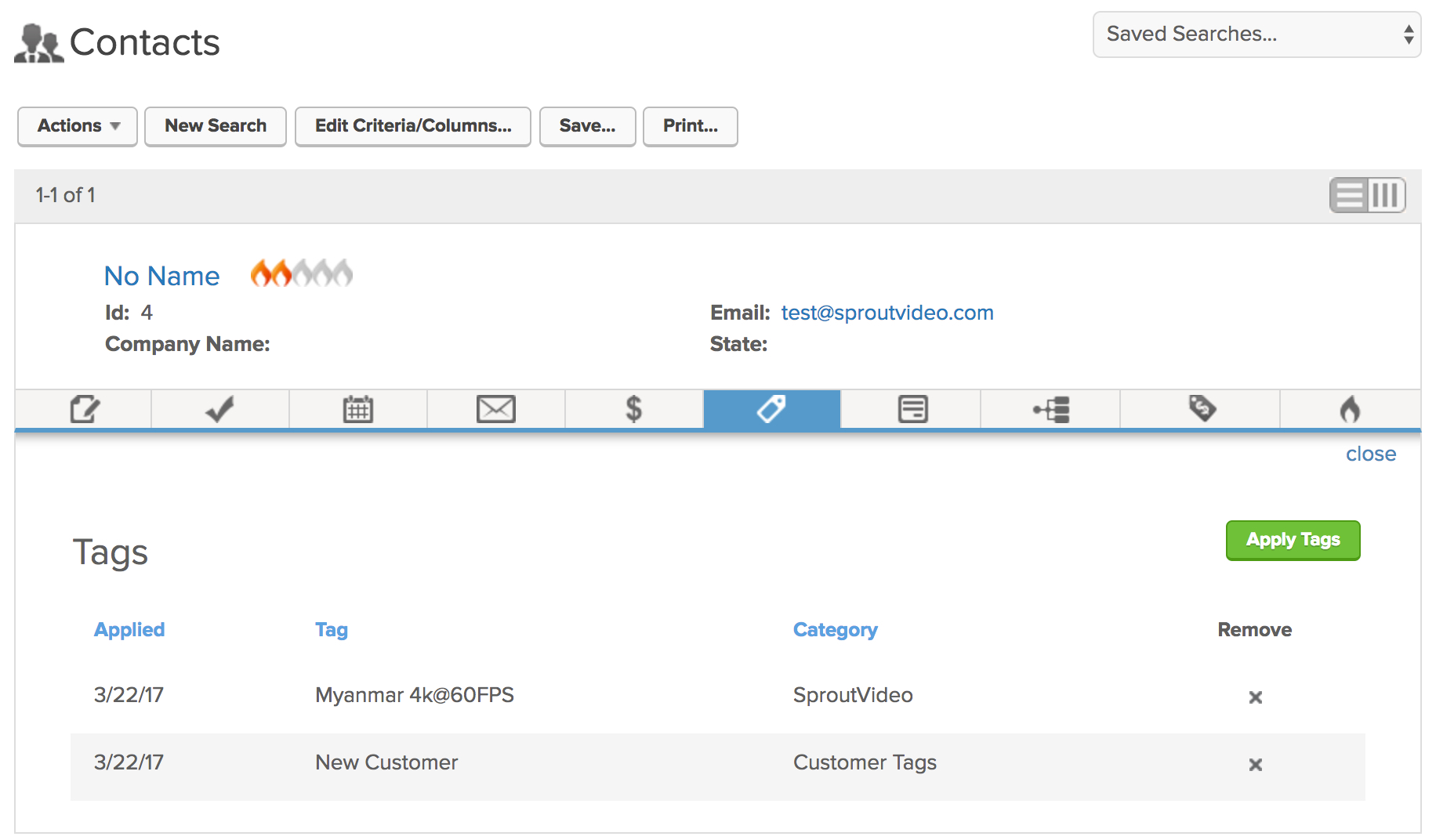This screenshot has height=840, width=1436.
Task: Select the highlighted tags tab icon
Action: click(771, 409)
